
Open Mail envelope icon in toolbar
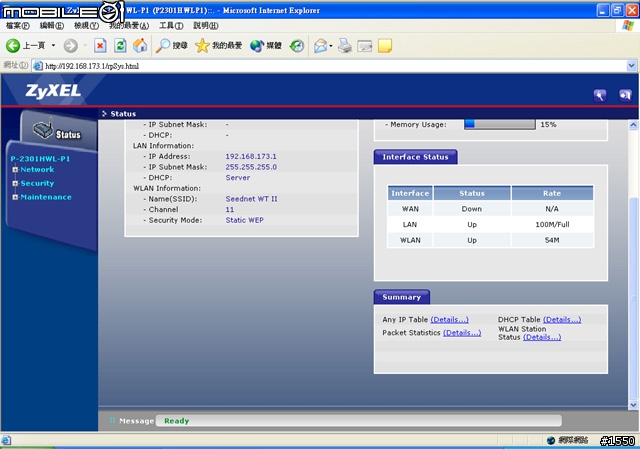coord(321,45)
